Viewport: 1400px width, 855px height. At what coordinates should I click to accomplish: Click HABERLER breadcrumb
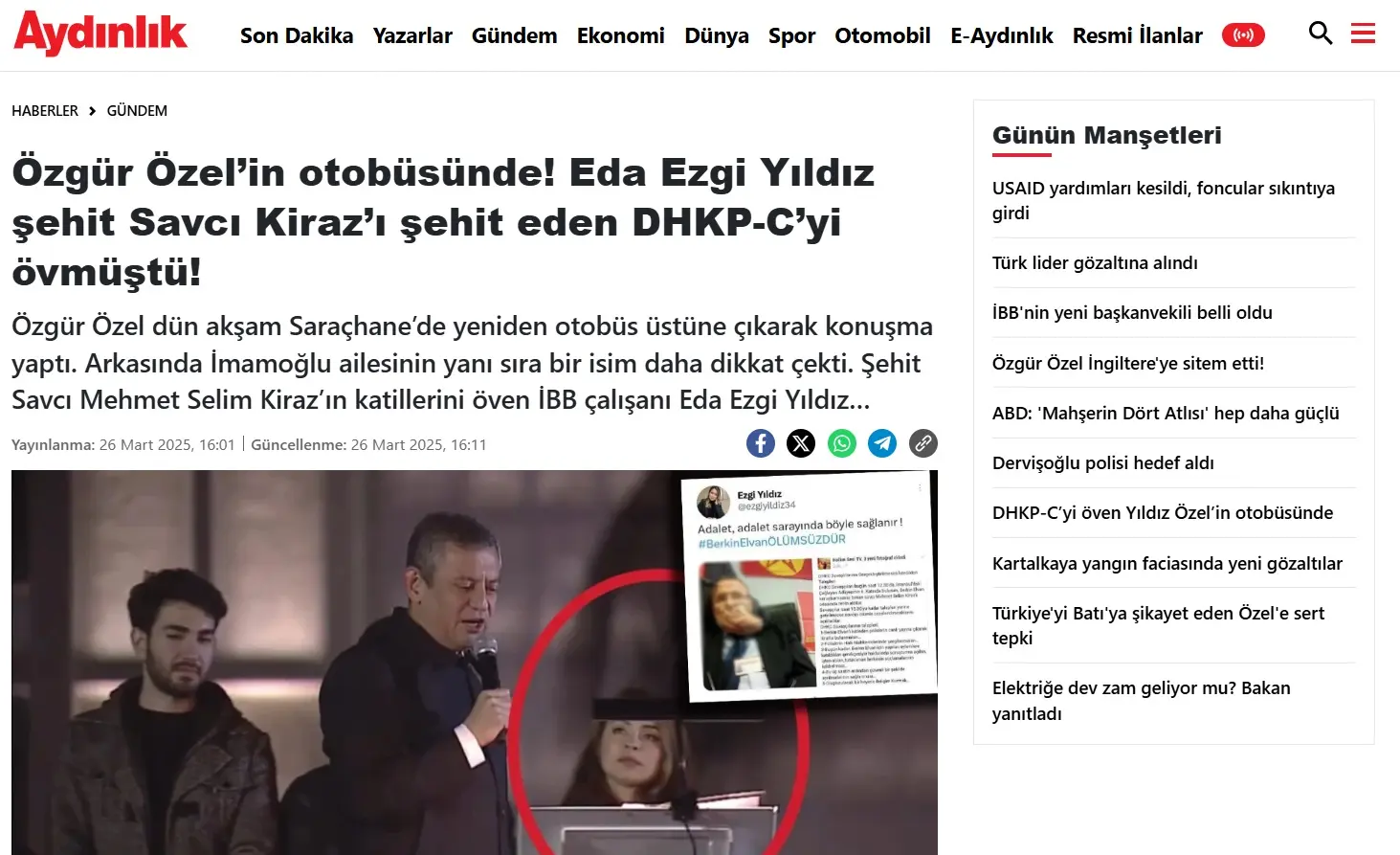(x=45, y=111)
